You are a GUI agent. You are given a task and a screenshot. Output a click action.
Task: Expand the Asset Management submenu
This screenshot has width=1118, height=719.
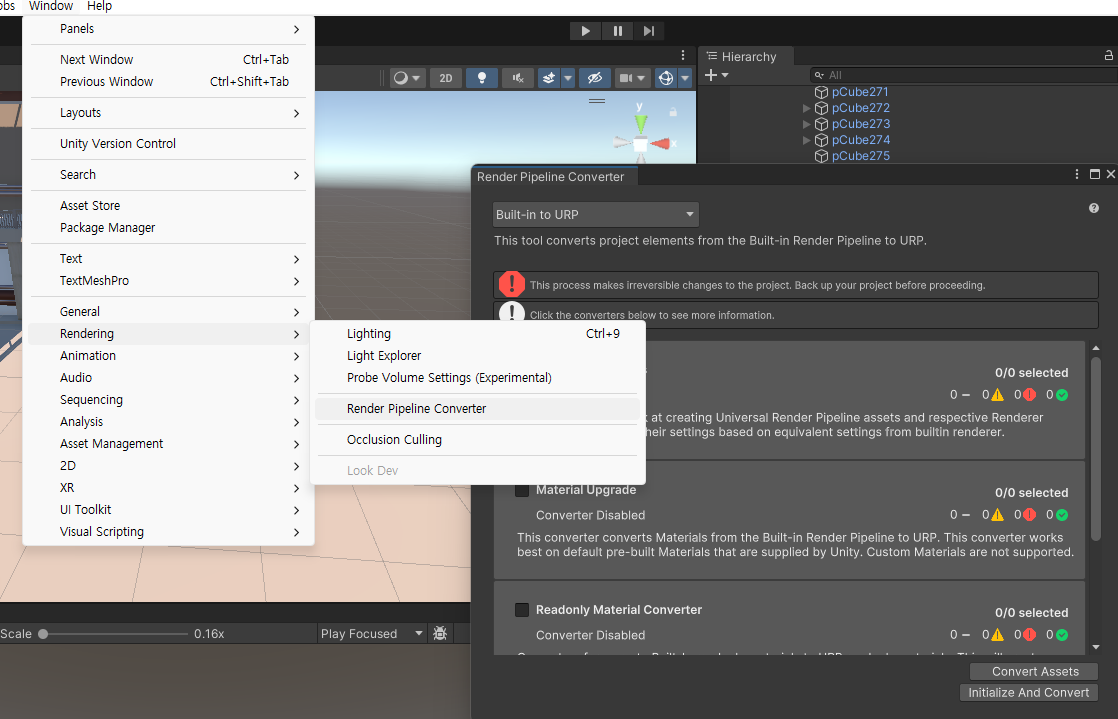pyautogui.click(x=168, y=444)
